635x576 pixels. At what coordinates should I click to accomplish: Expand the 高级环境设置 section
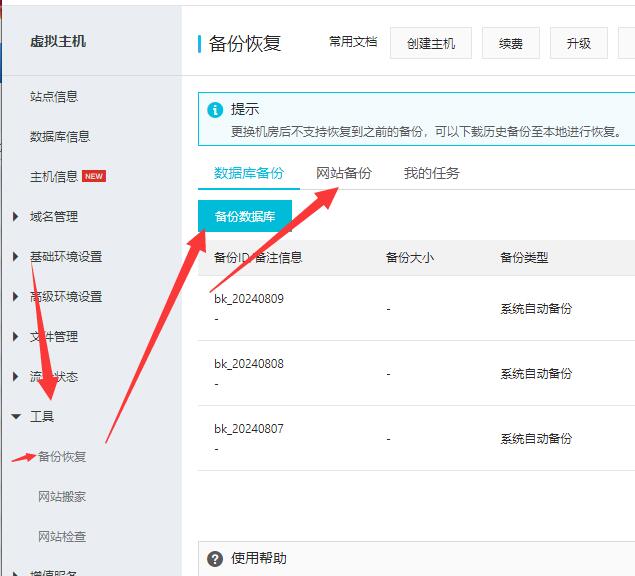(x=65, y=297)
